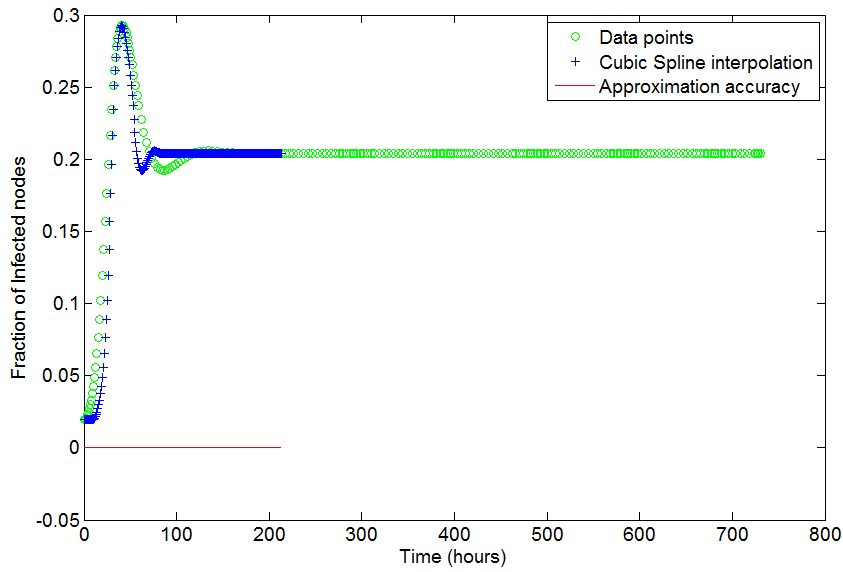Click the x-axis tick label 500
843x572 pixels.
[547, 534]
